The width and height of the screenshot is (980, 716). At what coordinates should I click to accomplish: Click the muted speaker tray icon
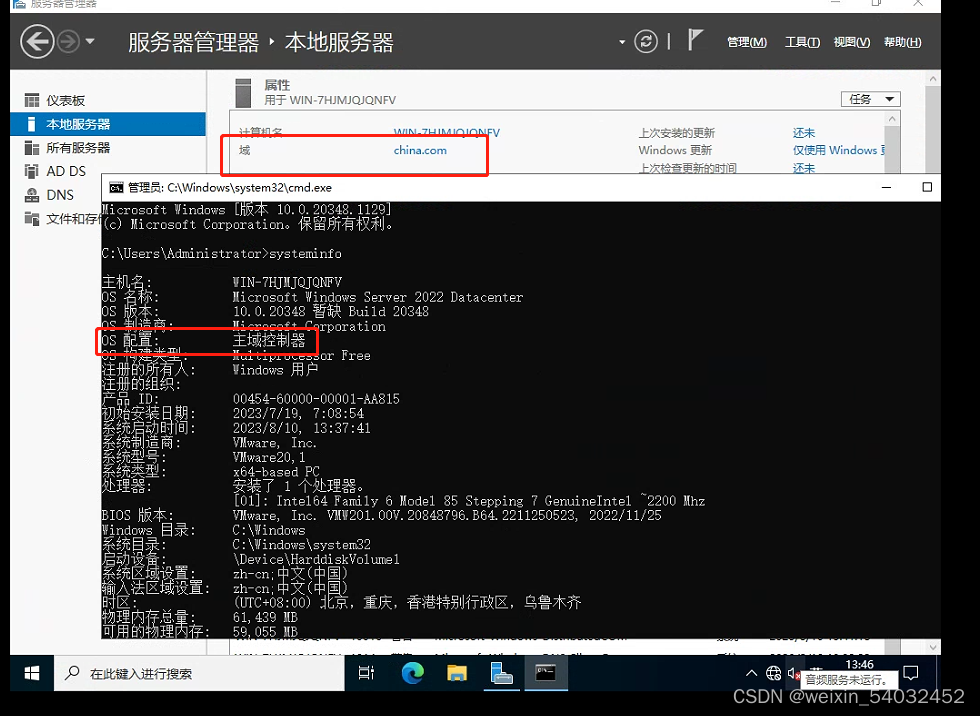tap(794, 673)
